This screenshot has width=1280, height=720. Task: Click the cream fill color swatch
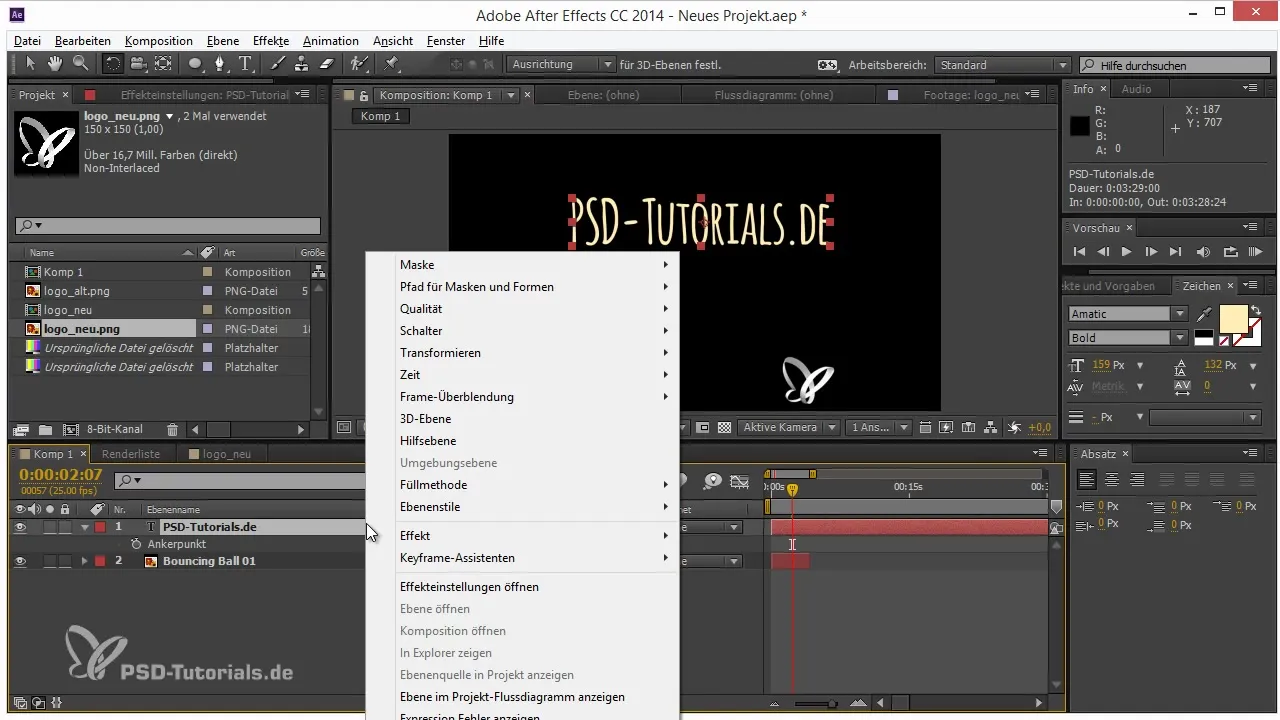pos(1233,319)
